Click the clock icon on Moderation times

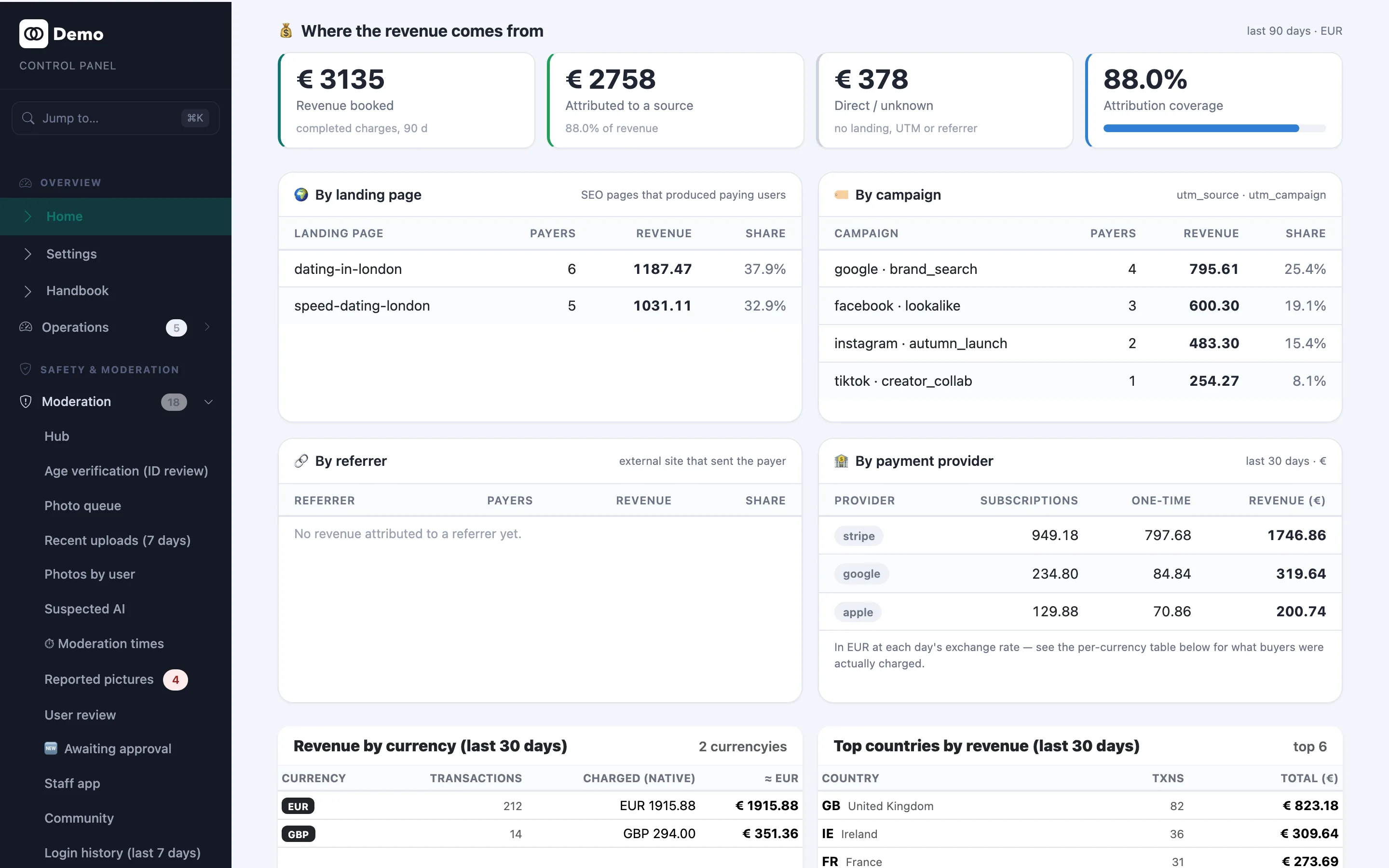click(49, 644)
